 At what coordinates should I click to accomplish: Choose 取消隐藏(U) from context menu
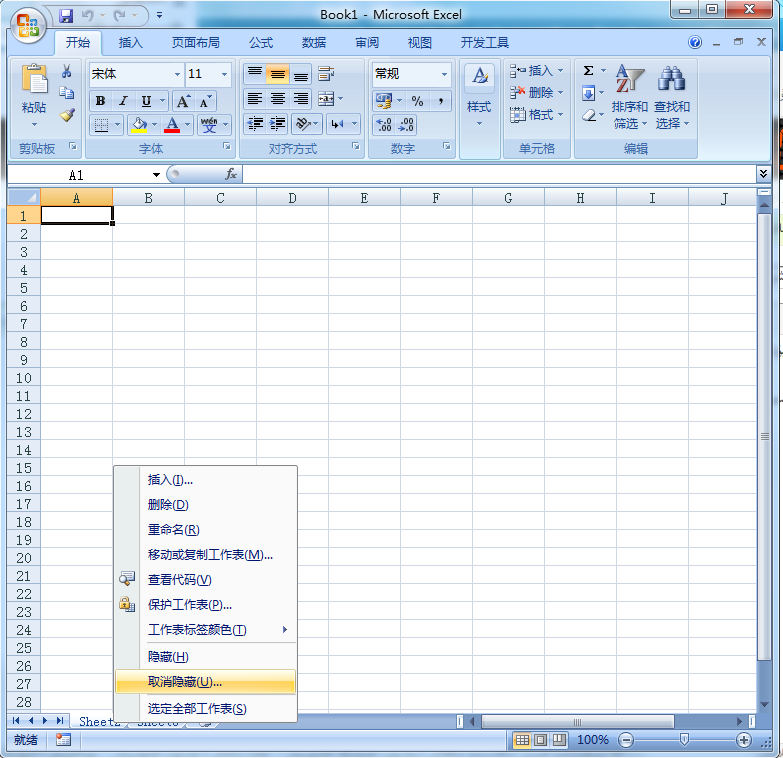206,682
